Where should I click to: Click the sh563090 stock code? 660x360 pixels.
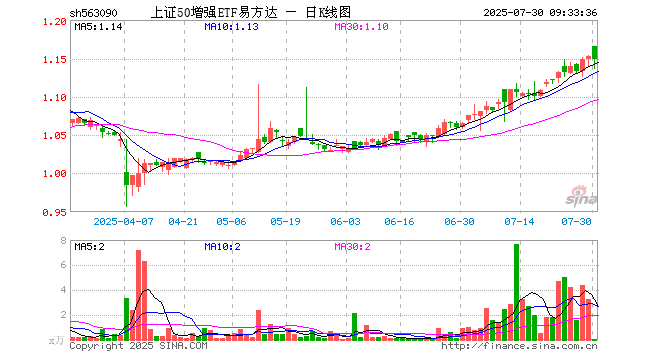point(93,13)
